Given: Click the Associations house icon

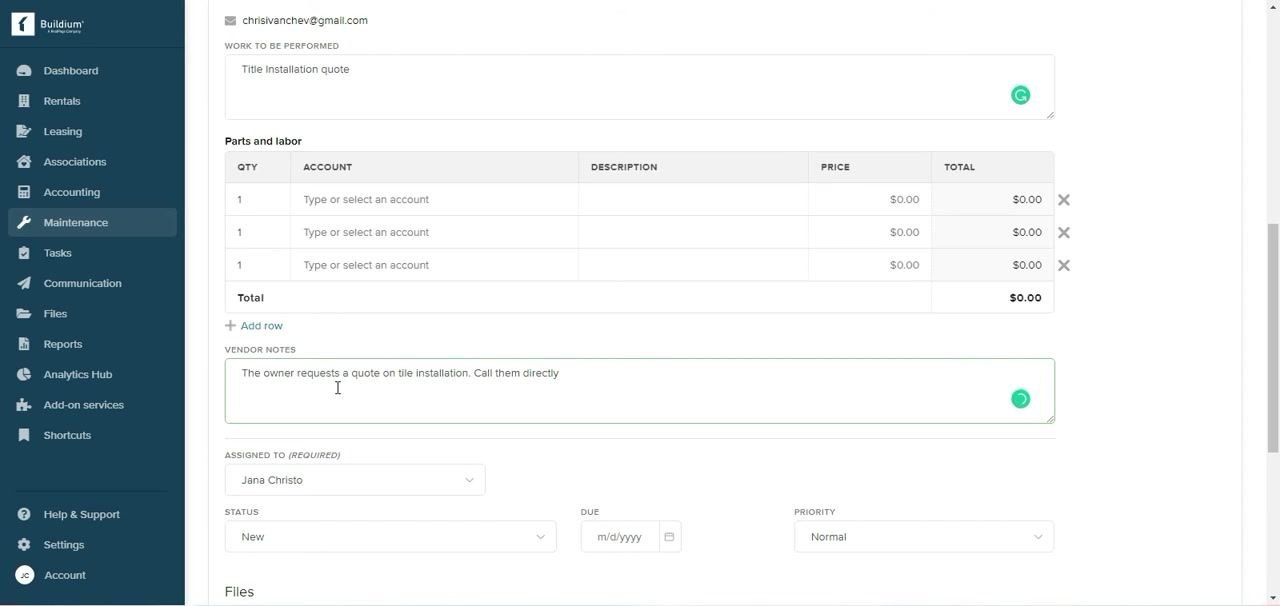Looking at the screenshot, I should click(x=24, y=162).
